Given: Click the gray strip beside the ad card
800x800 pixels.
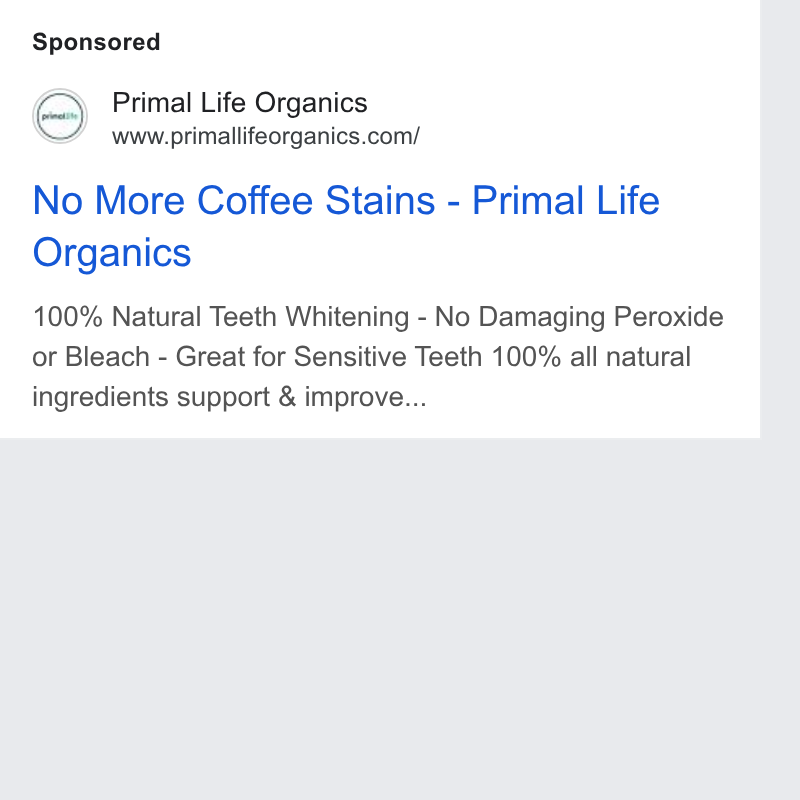Looking at the screenshot, I should click(x=780, y=219).
